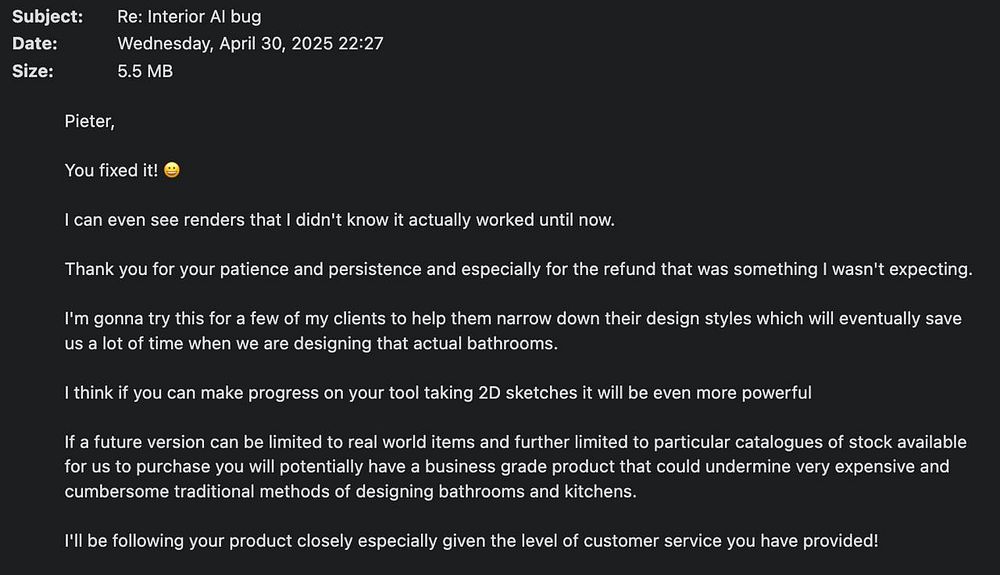Image resolution: width=1000 pixels, height=575 pixels.
Task: Click the sentence starting "I can even see renders"
Action: (340, 219)
